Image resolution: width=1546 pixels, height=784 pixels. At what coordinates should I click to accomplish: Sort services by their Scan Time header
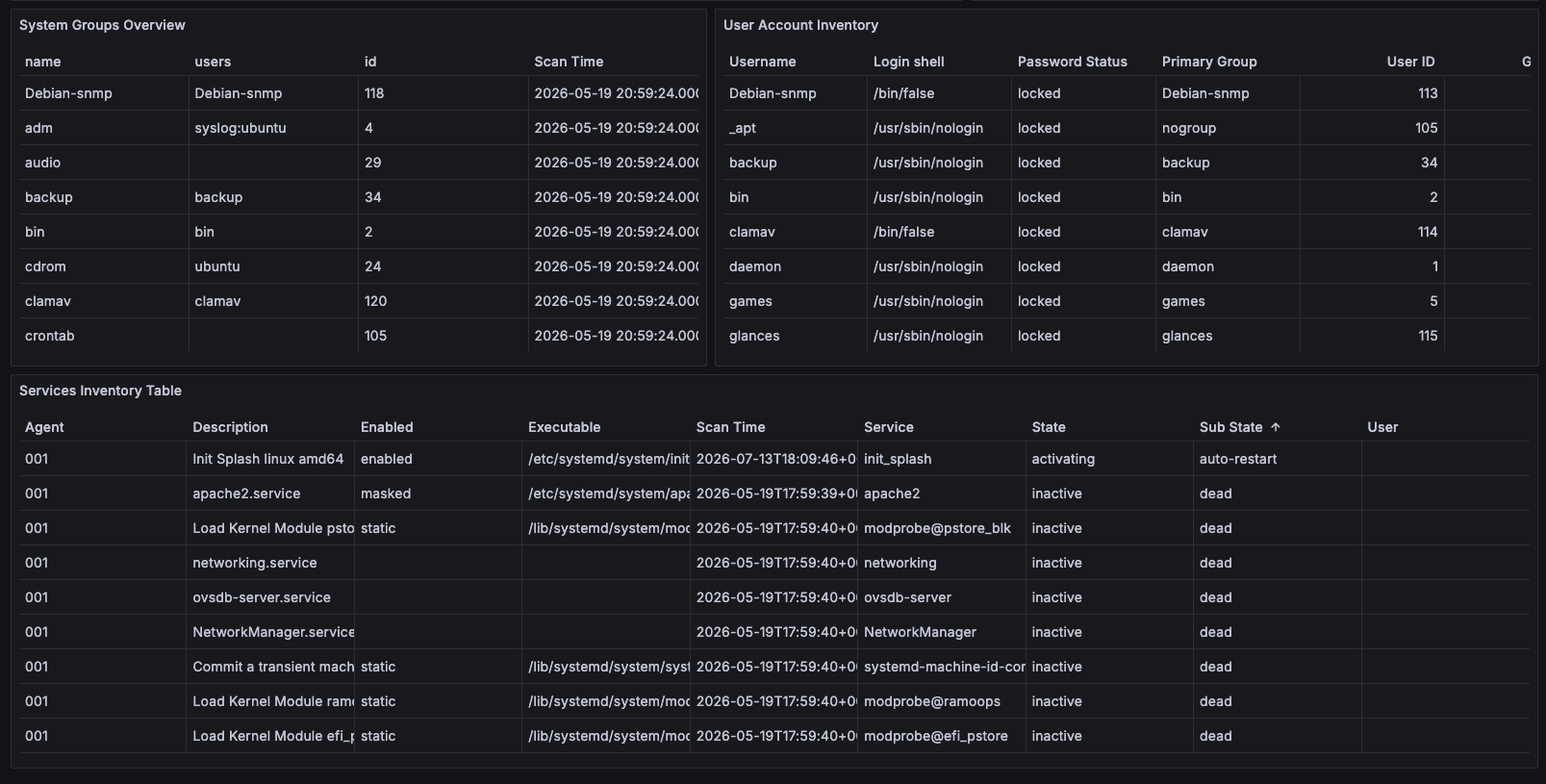(730, 427)
